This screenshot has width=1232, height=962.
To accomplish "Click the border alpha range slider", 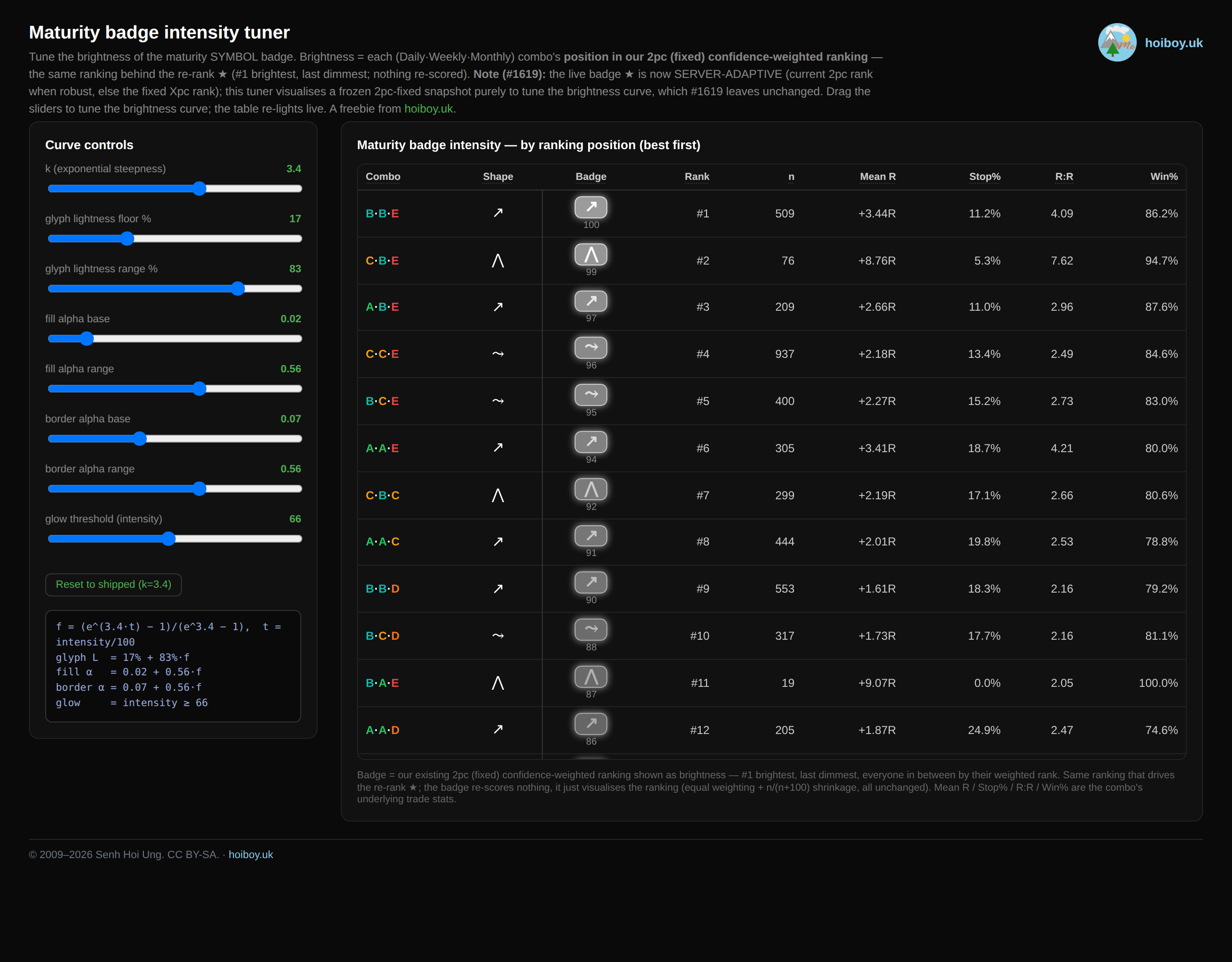I will (x=175, y=488).
